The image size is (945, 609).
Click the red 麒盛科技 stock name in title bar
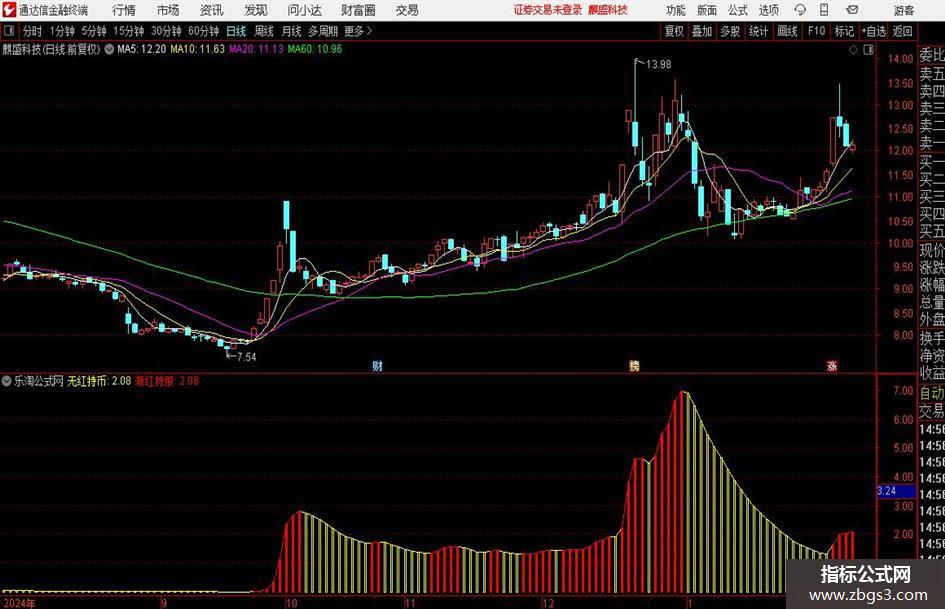tap(608, 10)
